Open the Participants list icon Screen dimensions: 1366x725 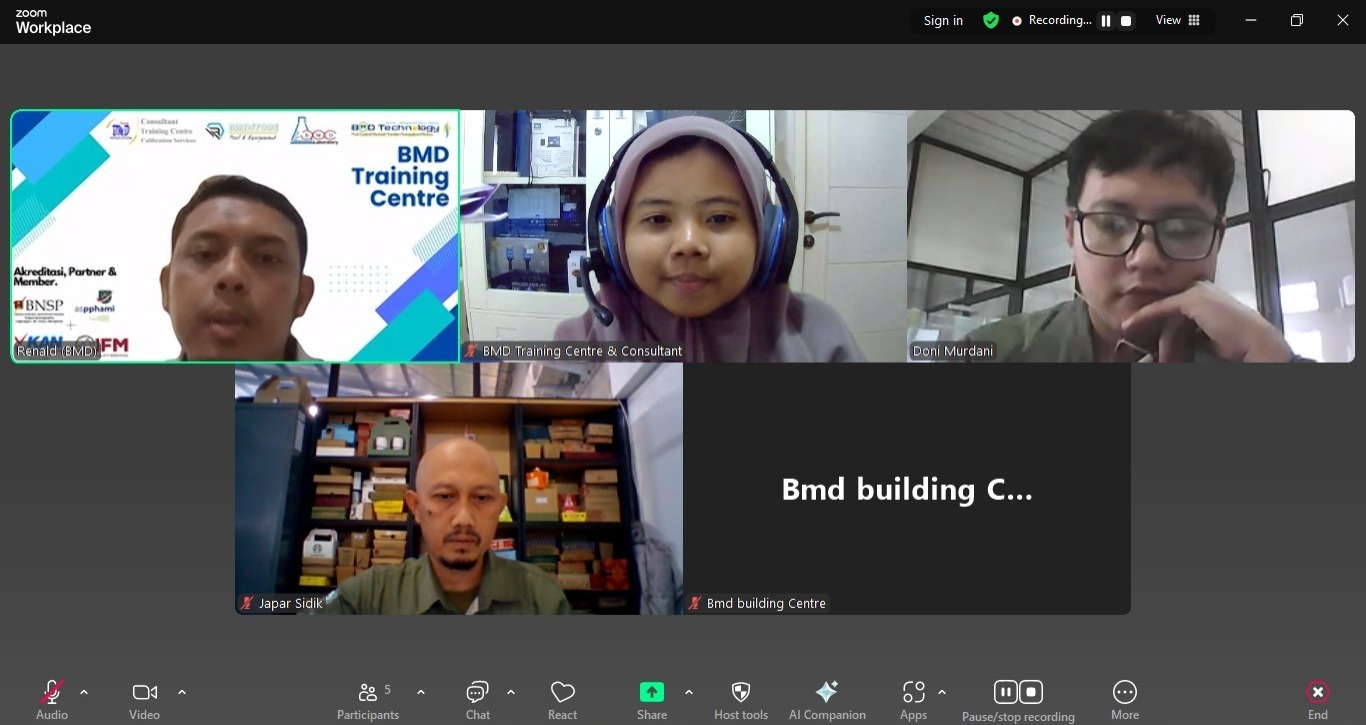[x=368, y=692]
